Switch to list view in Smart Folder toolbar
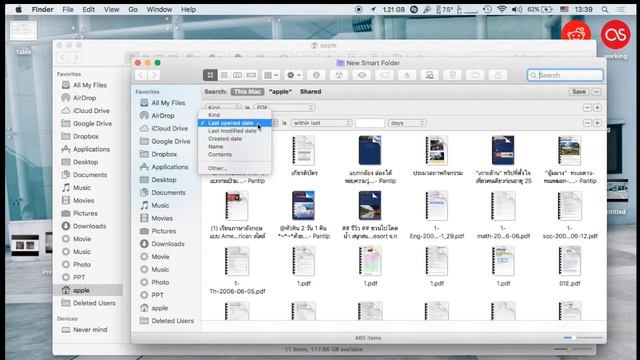 click(x=224, y=75)
